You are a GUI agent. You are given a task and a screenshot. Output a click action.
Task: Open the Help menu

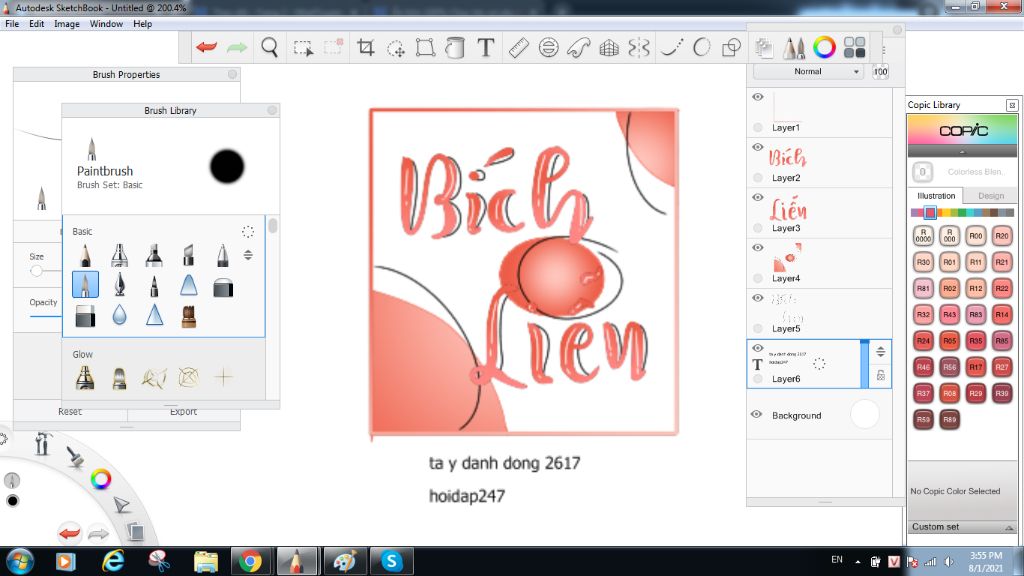pyautogui.click(x=142, y=24)
